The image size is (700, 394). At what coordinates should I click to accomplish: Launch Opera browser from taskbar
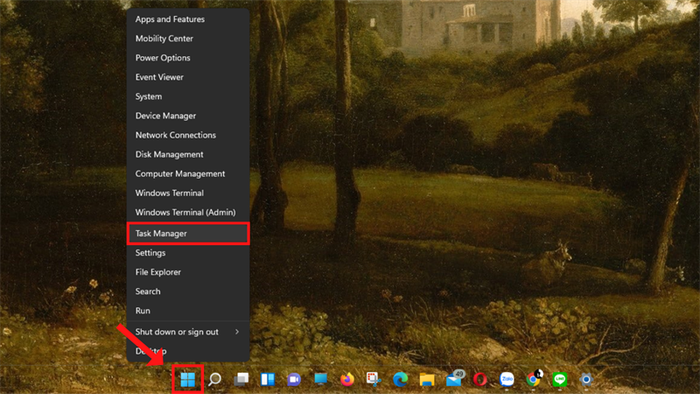[480, 379]
